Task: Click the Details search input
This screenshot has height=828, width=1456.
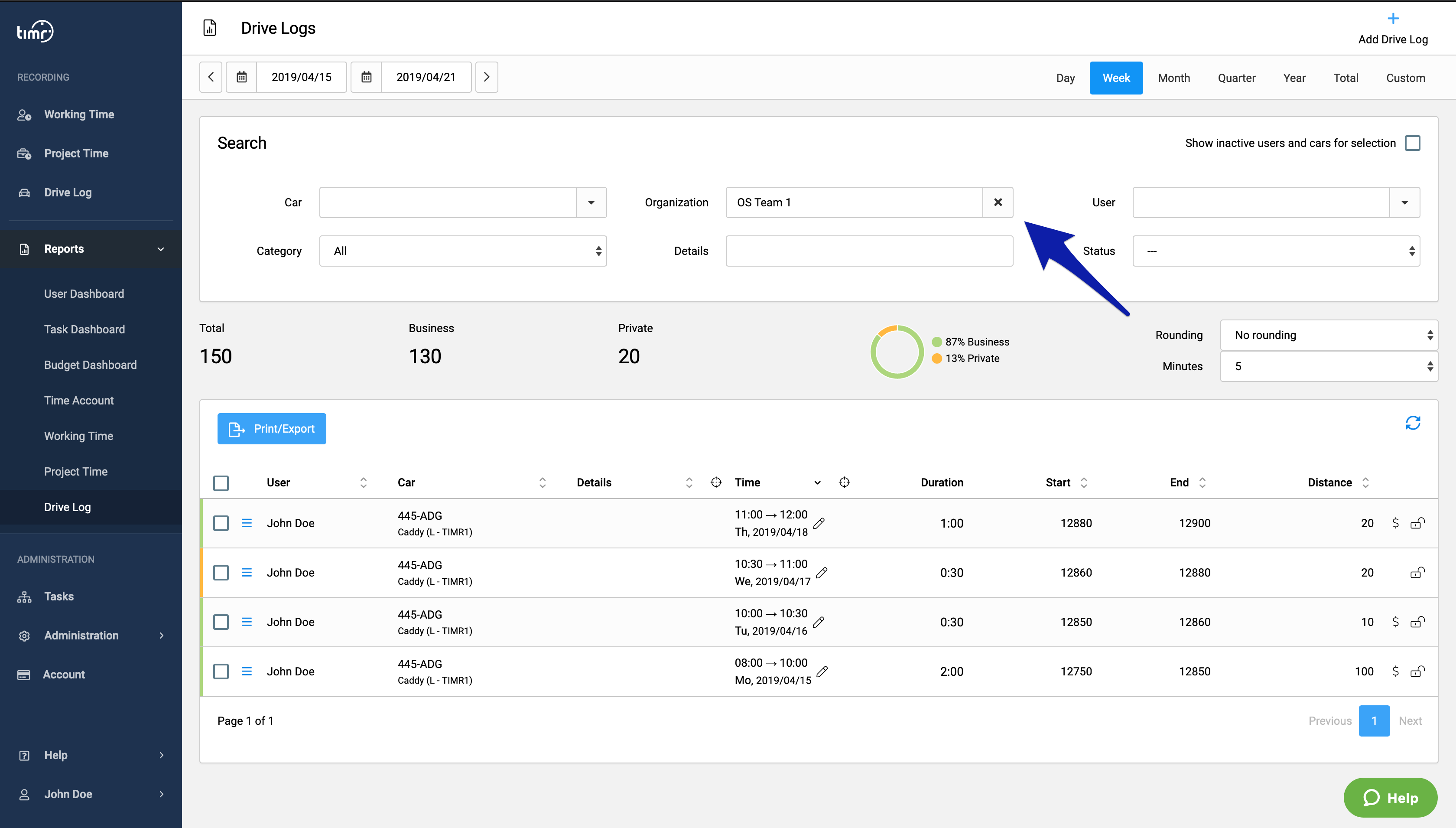Action: [x=870, y=251]
